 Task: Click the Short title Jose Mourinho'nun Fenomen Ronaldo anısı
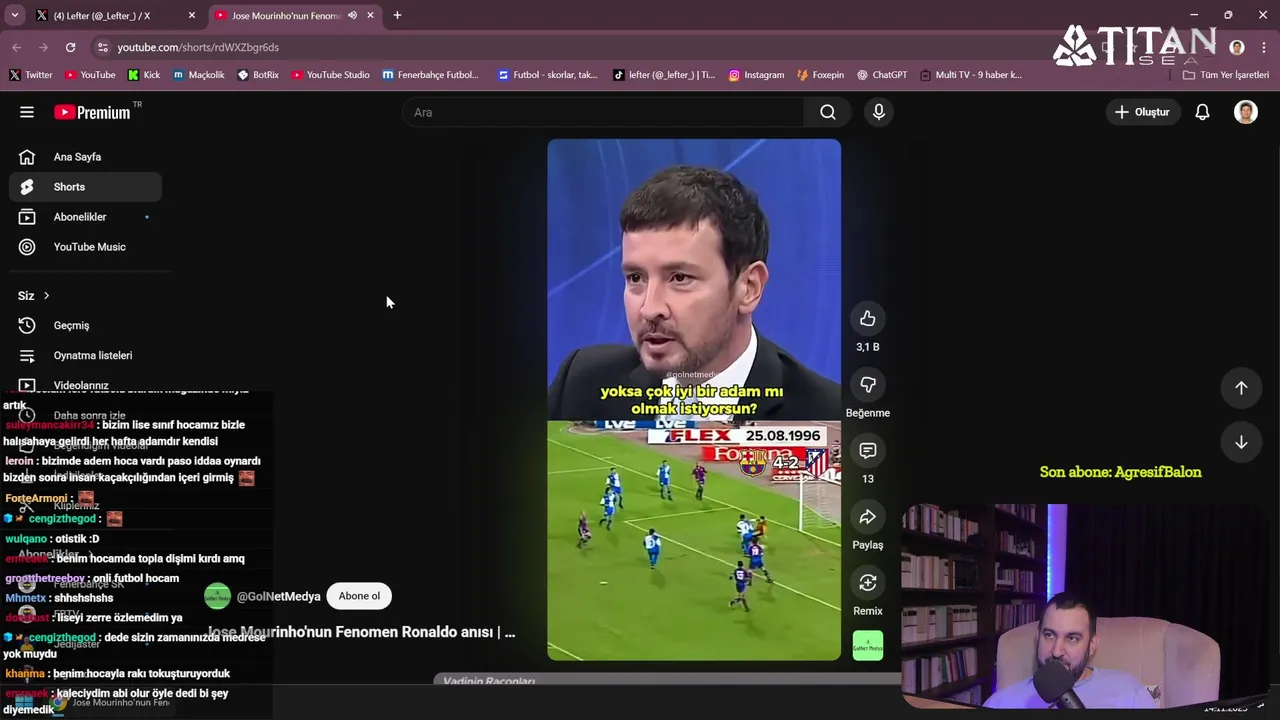click(x=360, y=632)
